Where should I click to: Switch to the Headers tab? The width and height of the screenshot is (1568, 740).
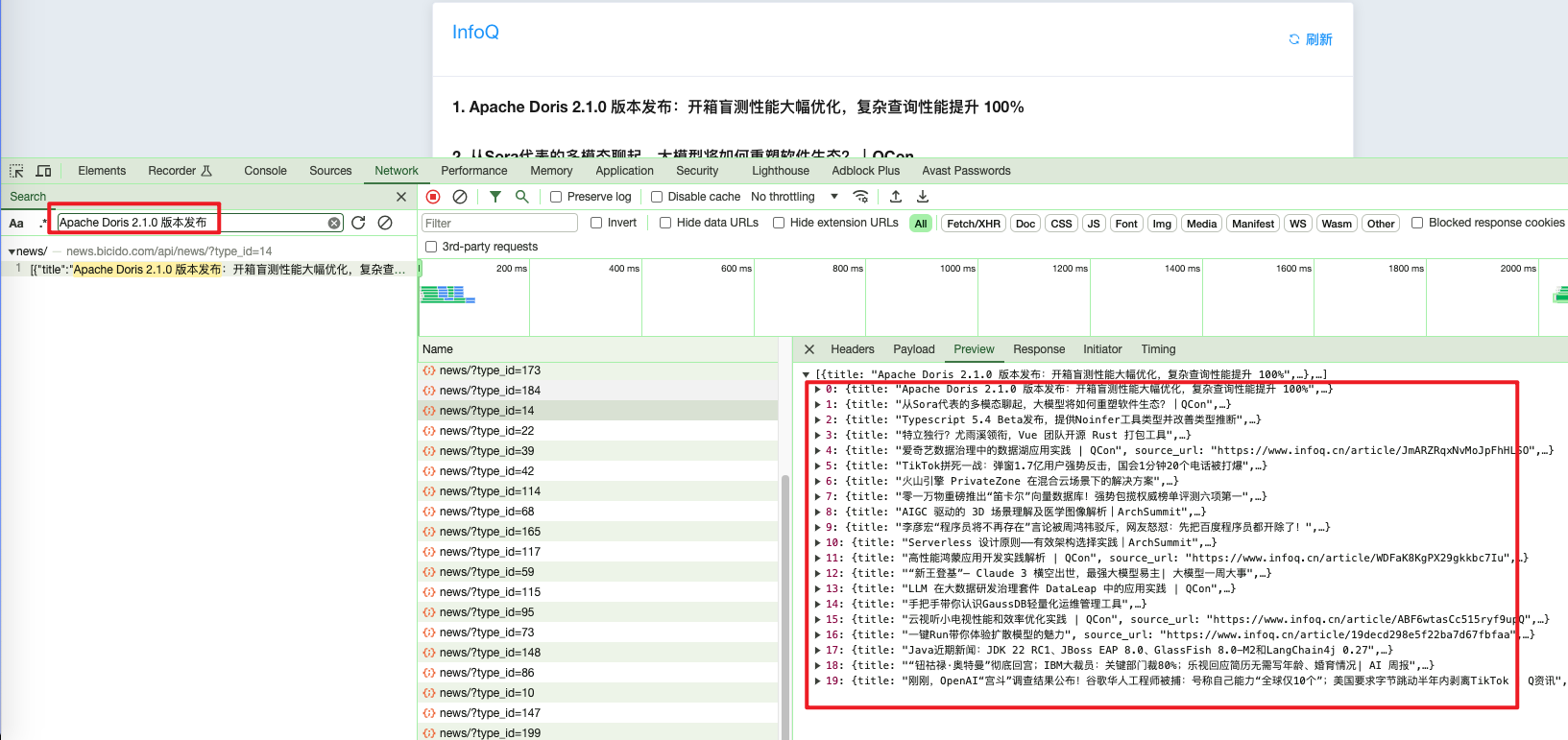tap(853, 349)
